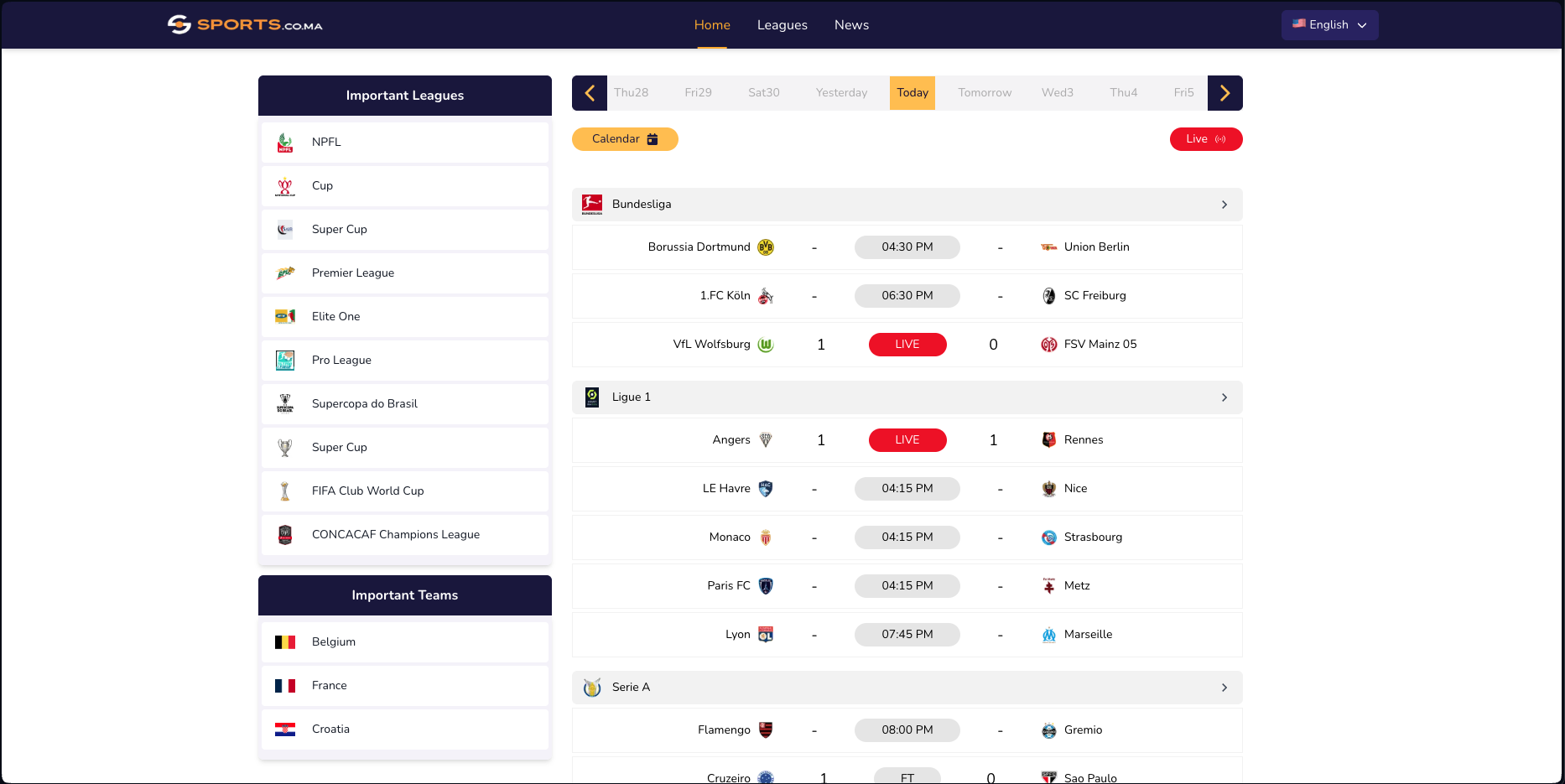Open the Leagues navigation tab
The height and width of the screenshot is (784, 1565).
[x=782, y=25]
